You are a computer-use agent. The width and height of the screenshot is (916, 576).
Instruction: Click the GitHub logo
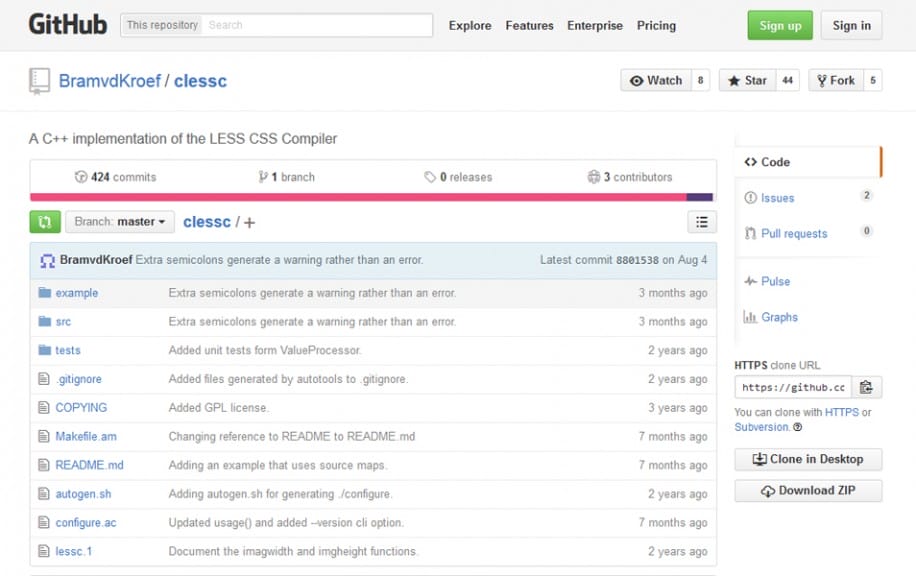[67, 24]
